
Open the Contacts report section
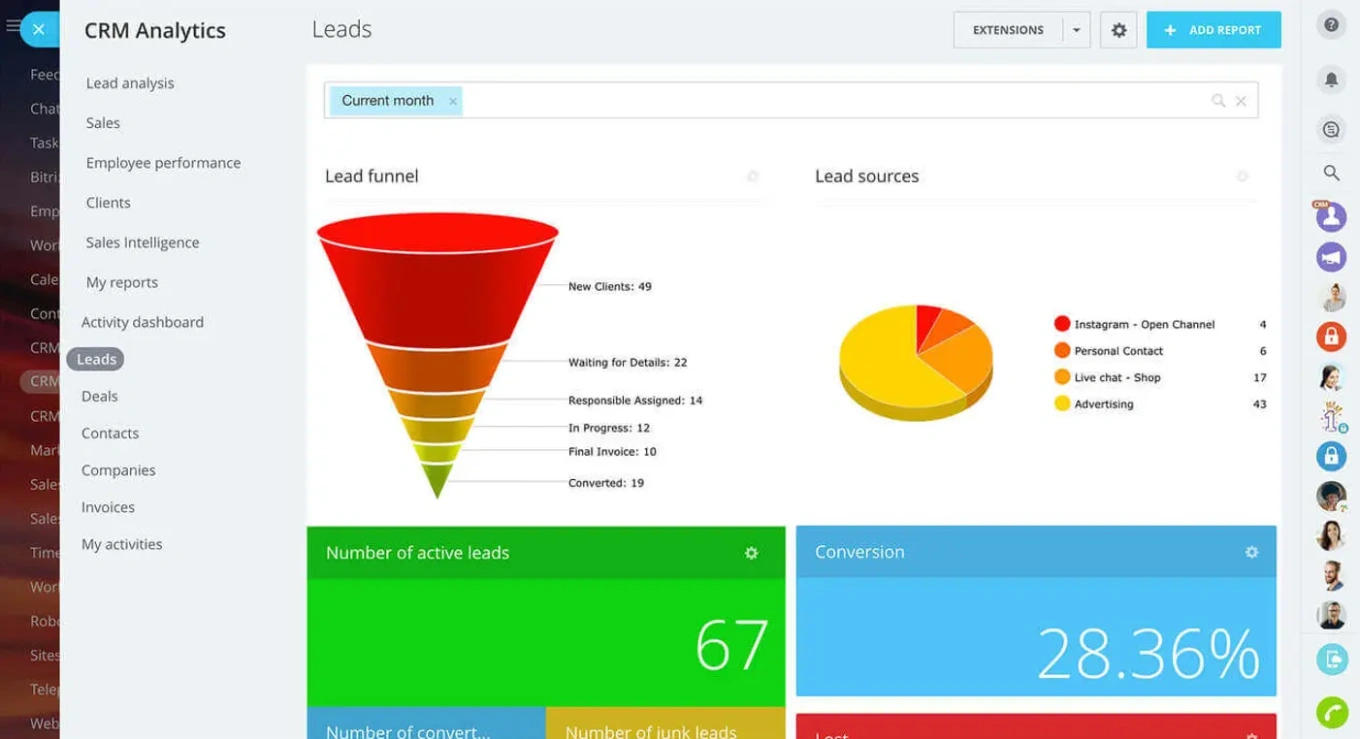point(109,433)
